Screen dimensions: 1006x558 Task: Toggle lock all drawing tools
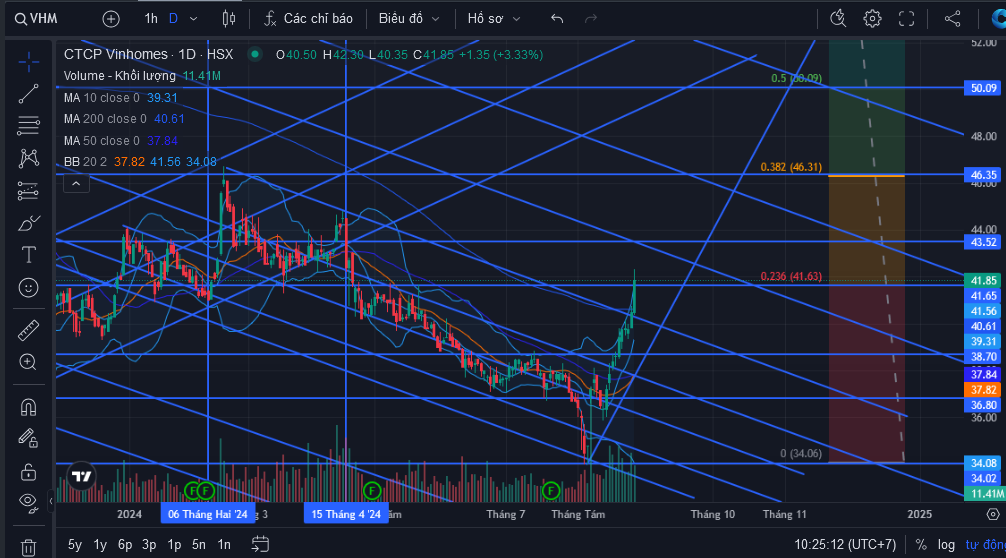click(28, 472)
